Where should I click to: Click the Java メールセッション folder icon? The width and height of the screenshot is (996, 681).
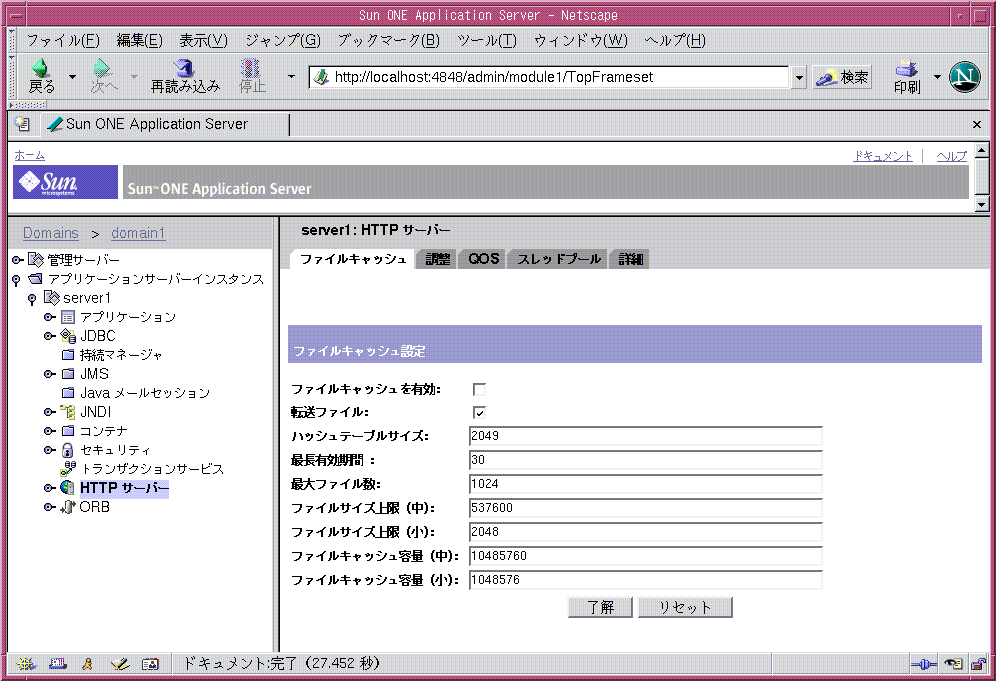click(x=68, y=393)
